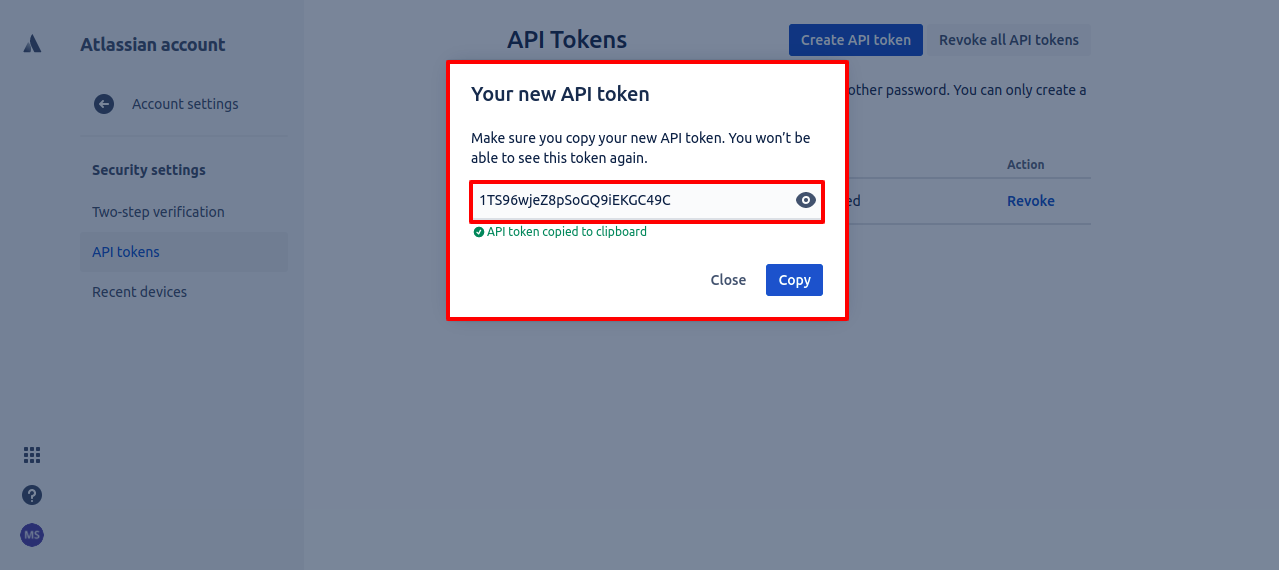Revoke the listed API token
The height and width of the screenshot is (570, 1279).
click(x=1031, y=201)
